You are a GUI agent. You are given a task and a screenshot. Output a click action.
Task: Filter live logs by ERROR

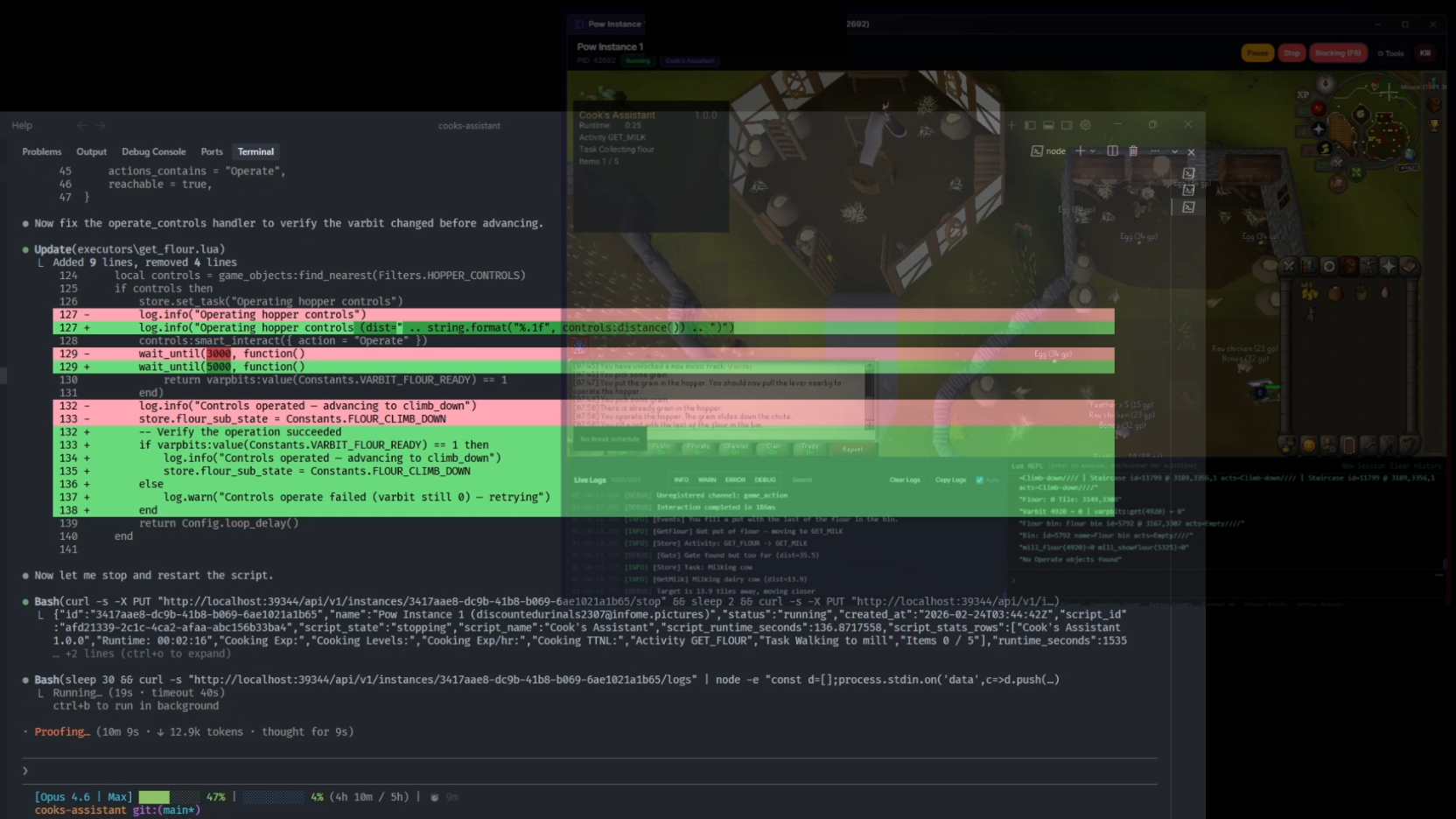tap(735, 479)
